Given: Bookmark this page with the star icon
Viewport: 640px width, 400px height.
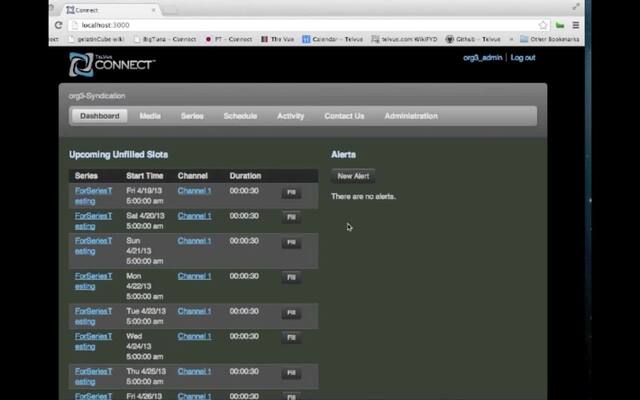Looking at the screenshot, I should pos(544,25).
